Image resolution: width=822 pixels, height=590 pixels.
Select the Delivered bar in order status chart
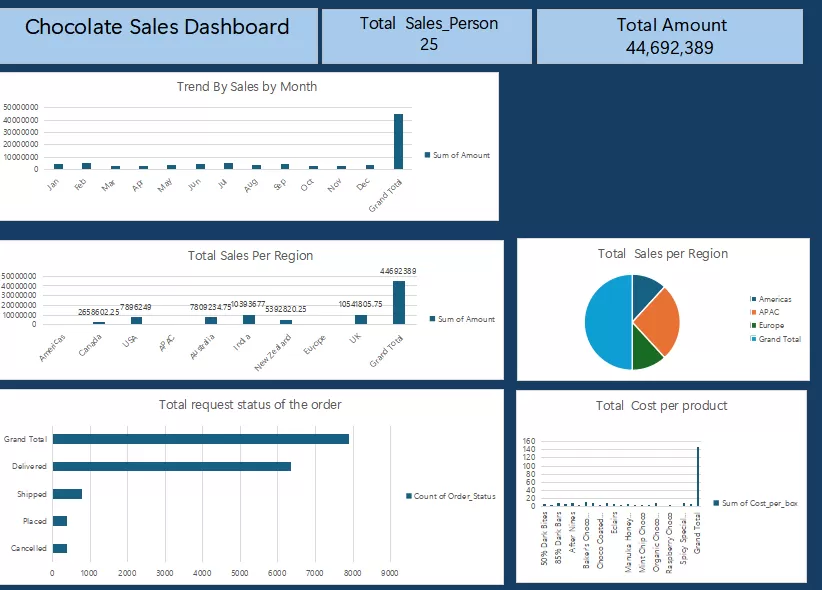(172, 467)
